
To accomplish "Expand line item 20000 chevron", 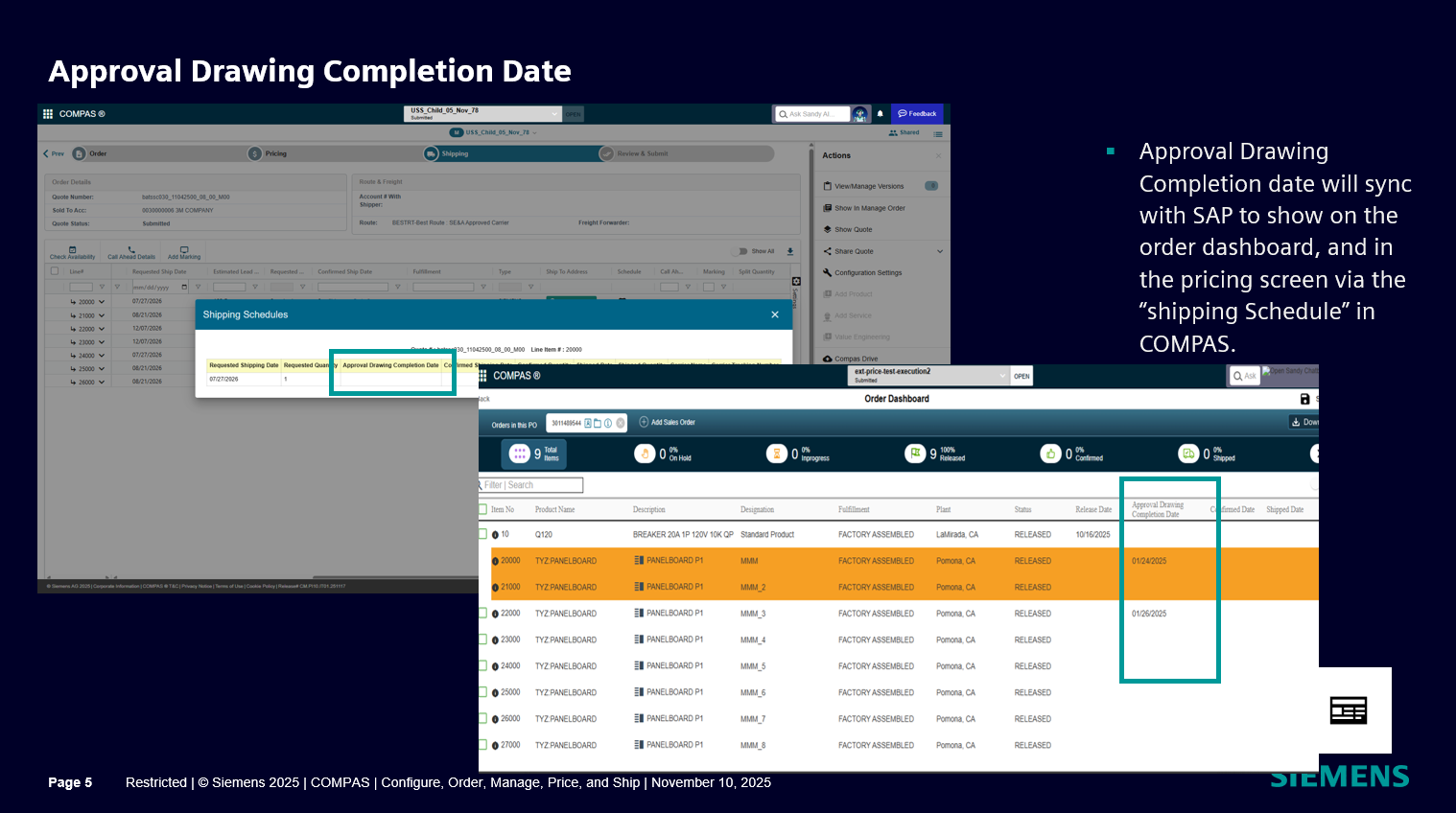I will 102,302.
